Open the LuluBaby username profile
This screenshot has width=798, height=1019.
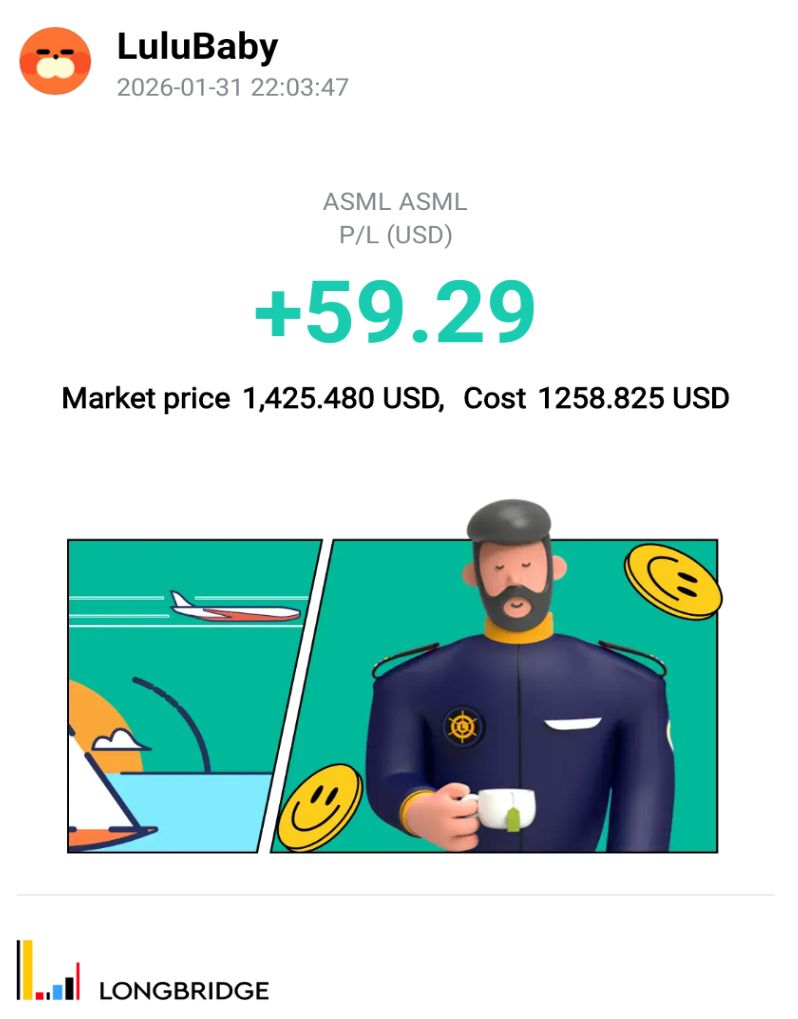tap(197, 46)
